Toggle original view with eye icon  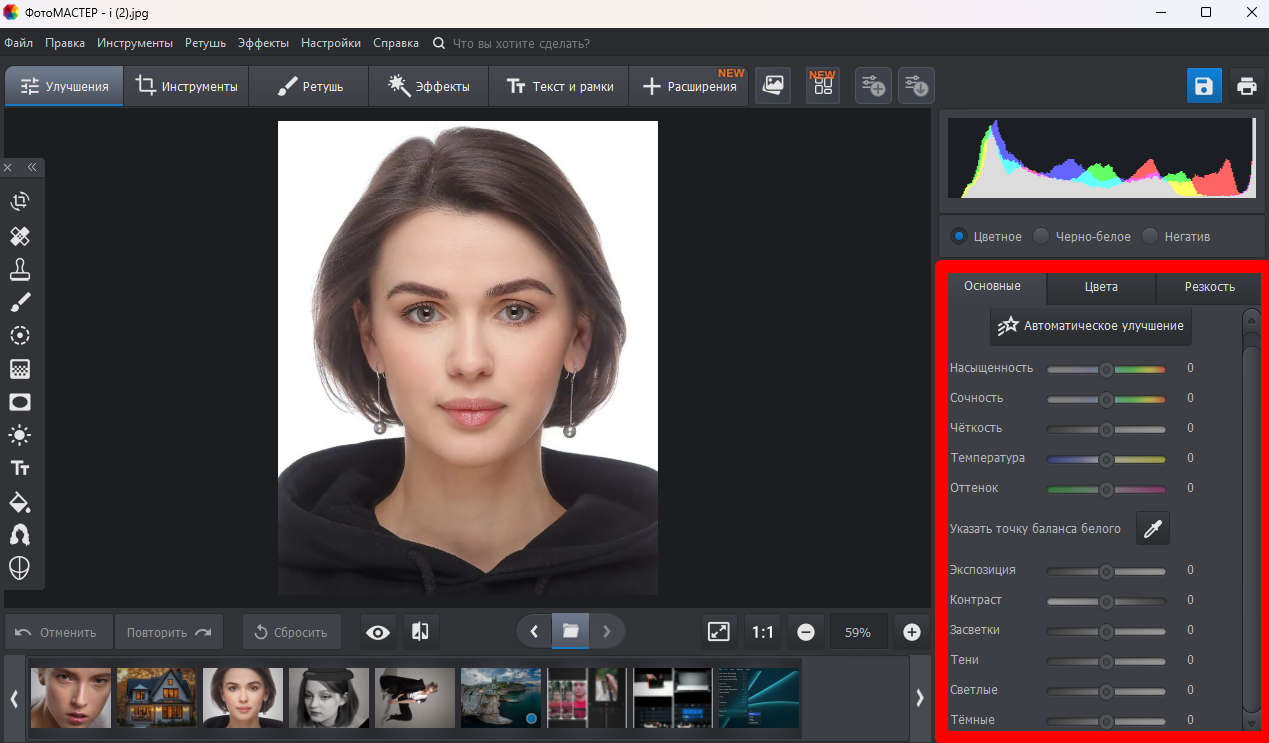[378, 632]
